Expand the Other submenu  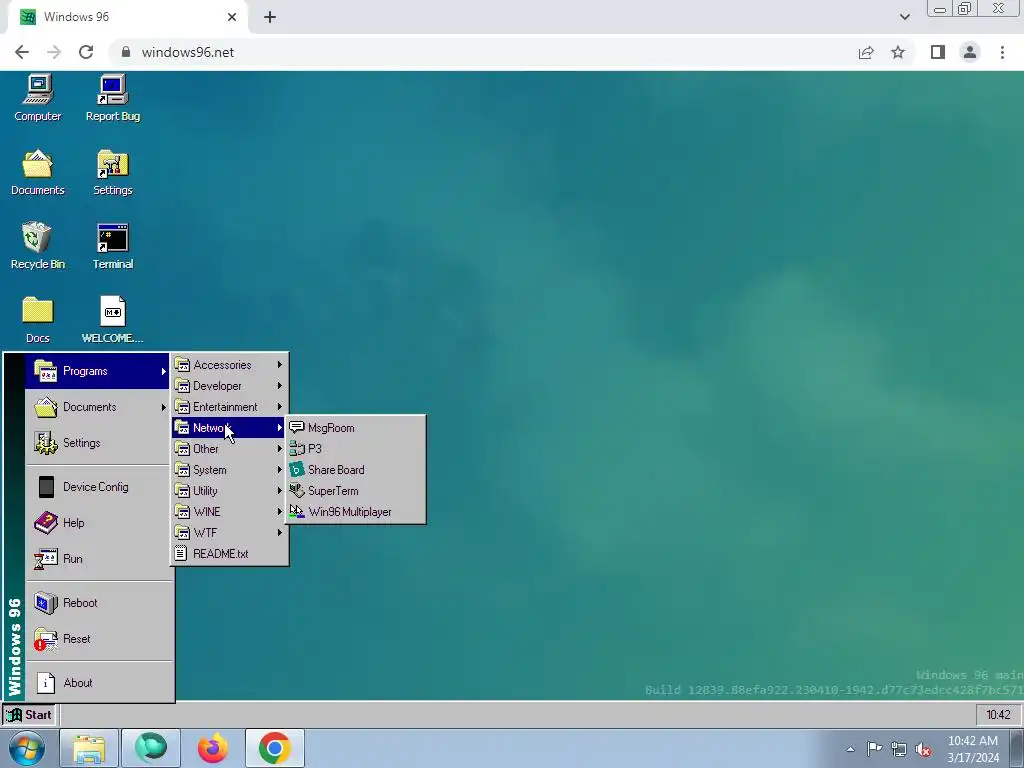229,449
